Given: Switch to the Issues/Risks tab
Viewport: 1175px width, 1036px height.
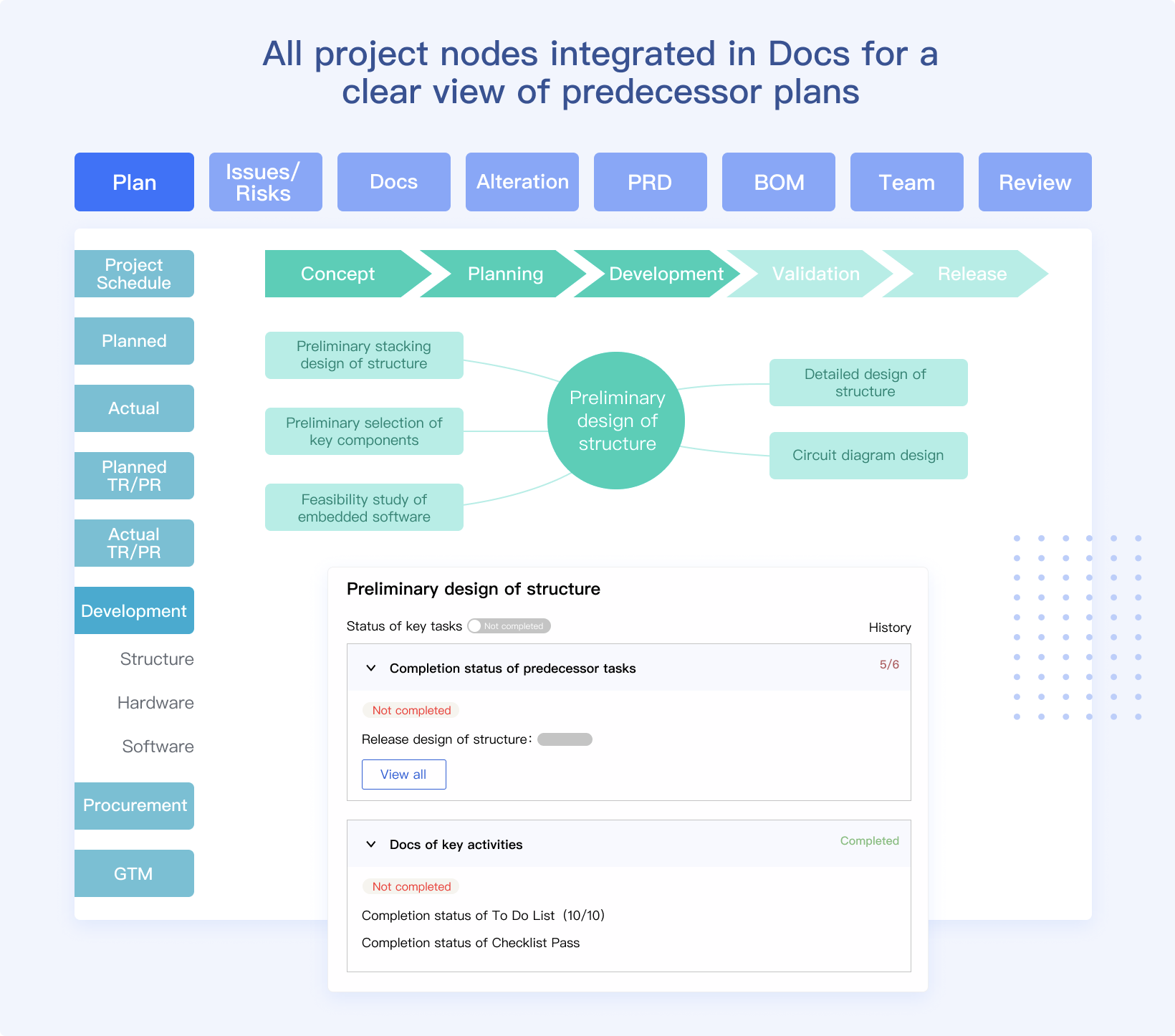Looking at the screenshot, I should pos(265,182).
